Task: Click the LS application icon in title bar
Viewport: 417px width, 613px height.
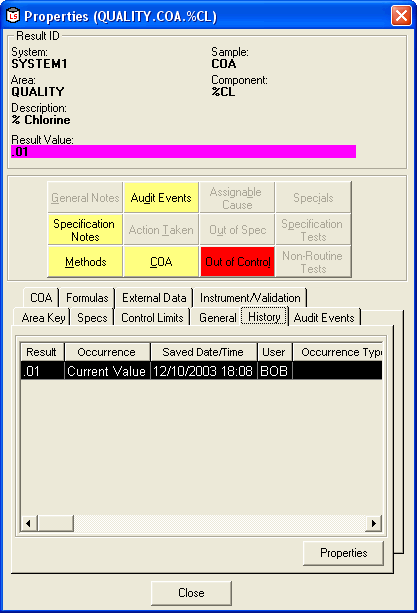Action: click(x=13, y=16)
